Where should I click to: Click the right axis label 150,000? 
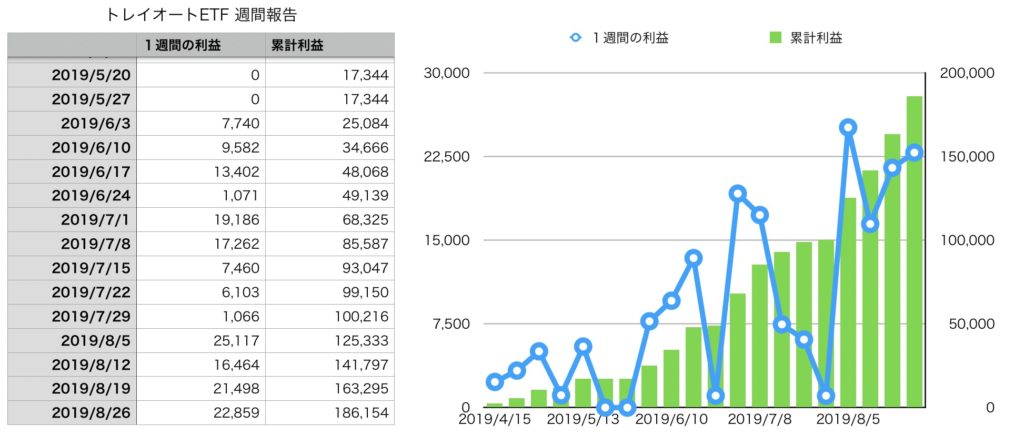click(x=967, y=157)
